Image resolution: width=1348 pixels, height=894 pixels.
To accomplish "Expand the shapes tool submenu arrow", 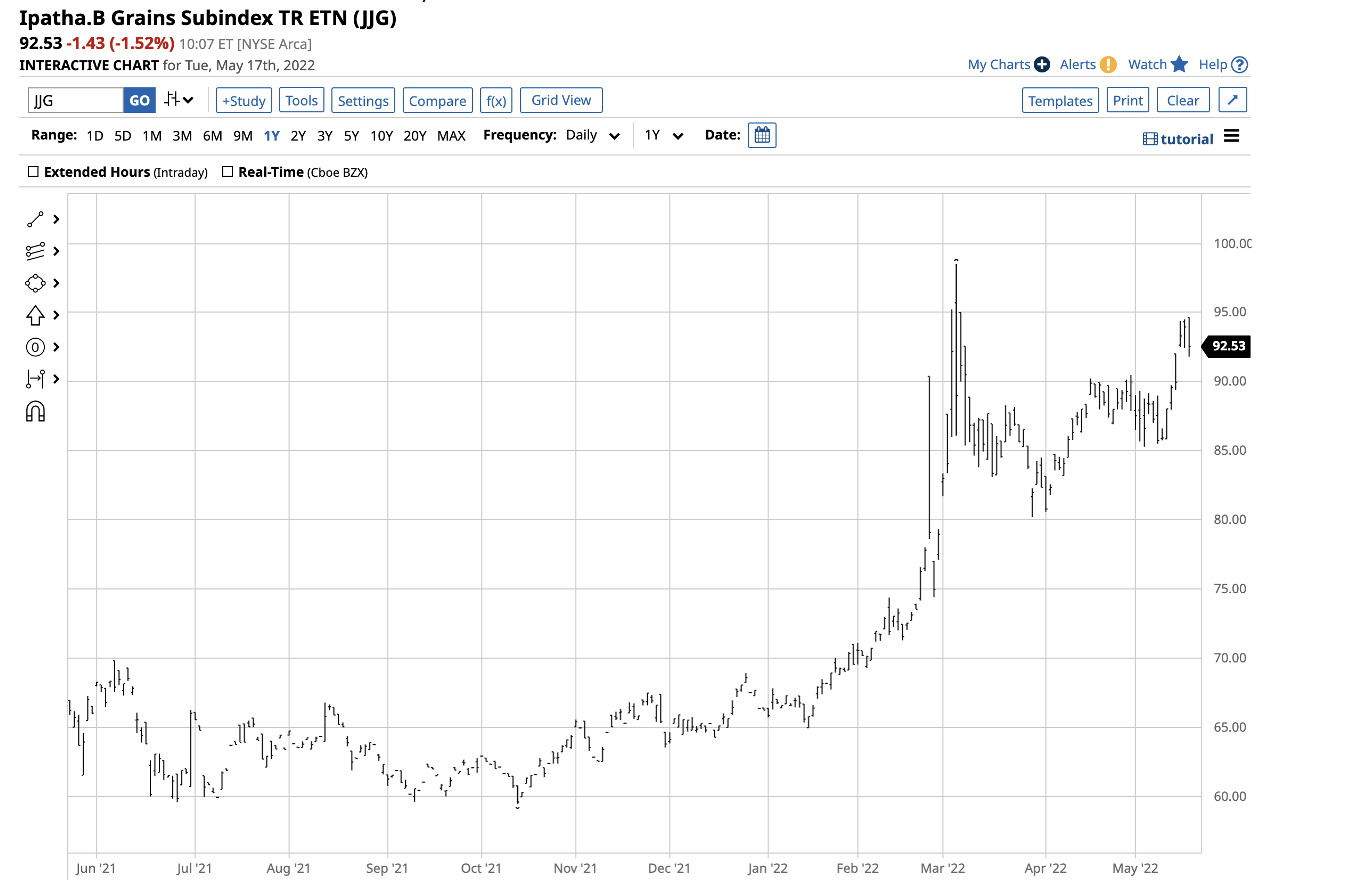I will (x=56, y=283).
